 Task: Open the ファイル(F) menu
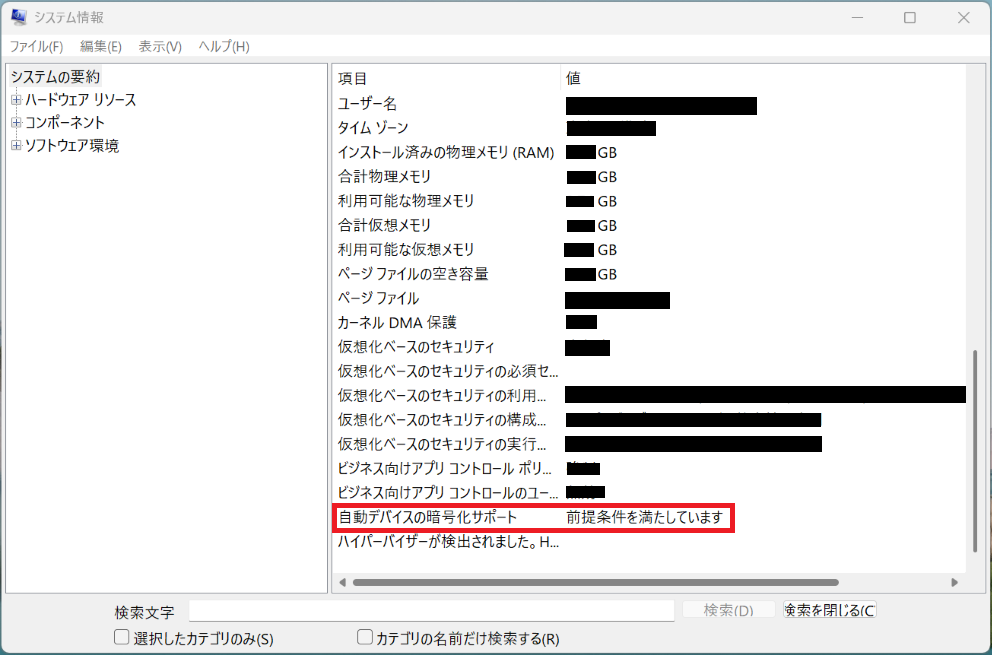(37, 47)
